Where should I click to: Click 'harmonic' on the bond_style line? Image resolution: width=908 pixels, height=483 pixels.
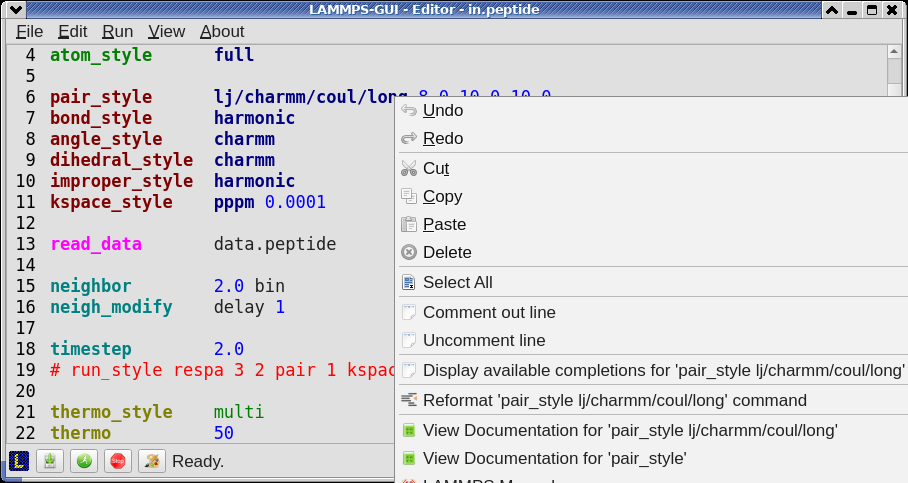[254, 118]
